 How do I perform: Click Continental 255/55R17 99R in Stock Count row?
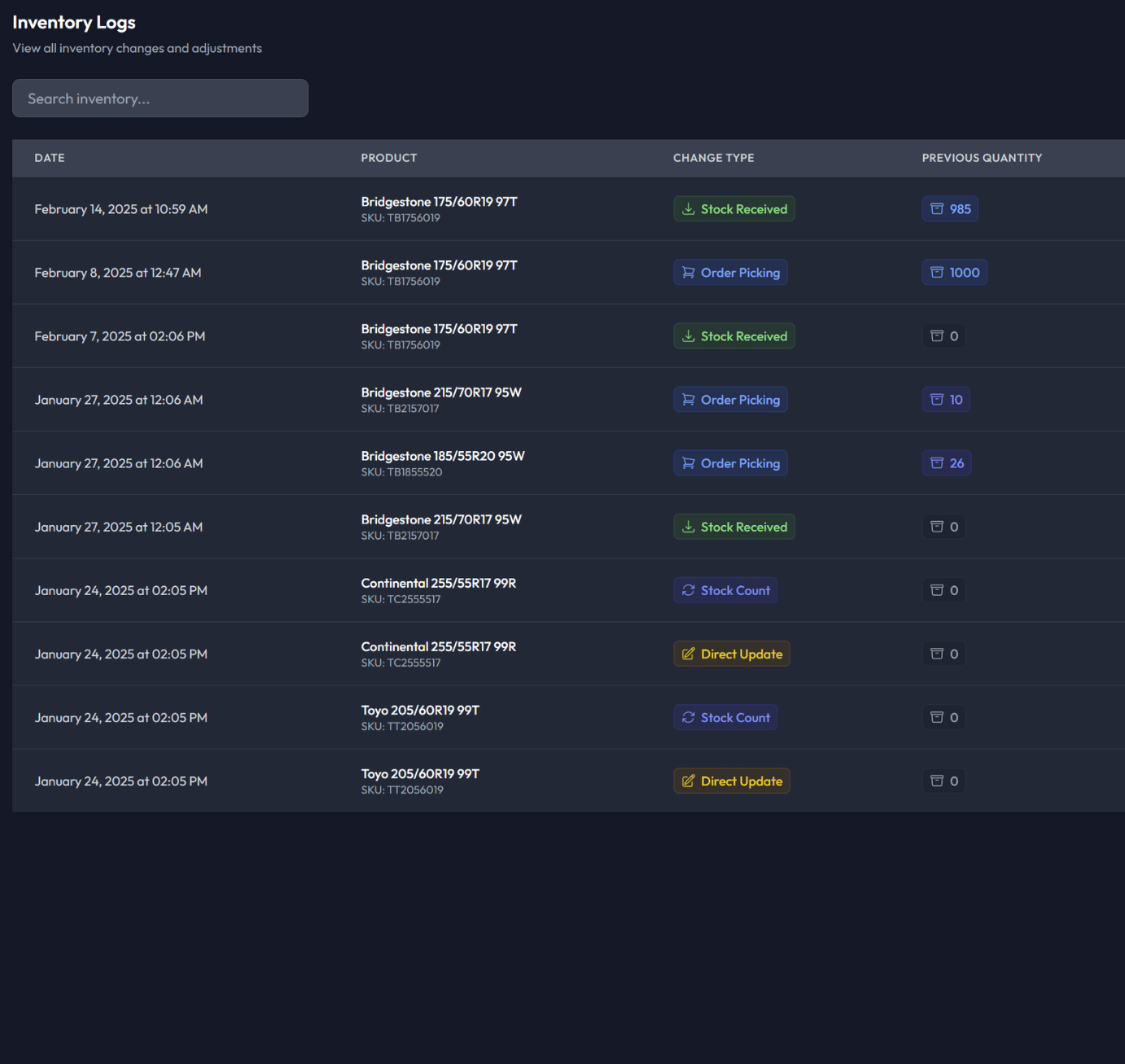coord(439,583)
